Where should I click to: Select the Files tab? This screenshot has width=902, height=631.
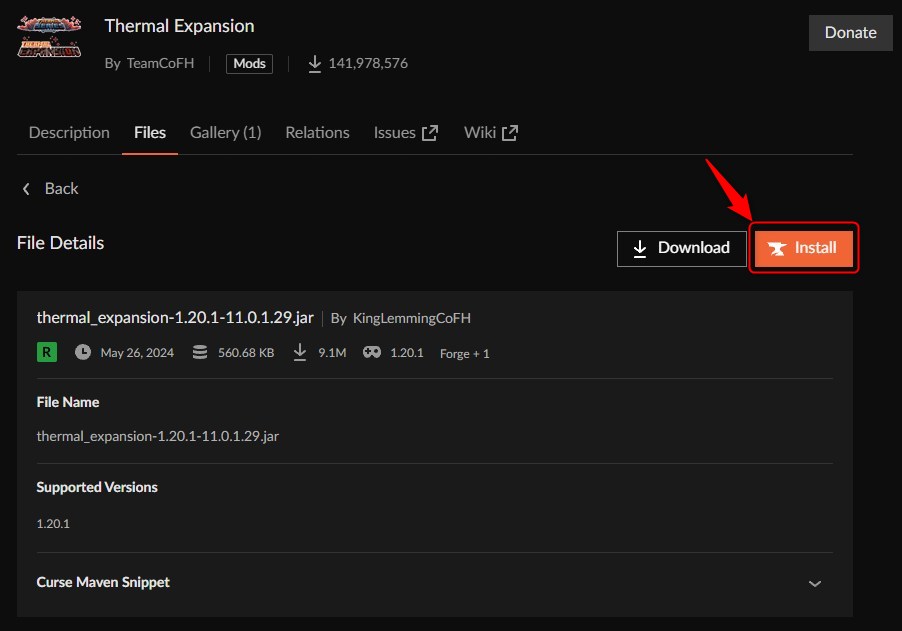(x=150, y=133)
